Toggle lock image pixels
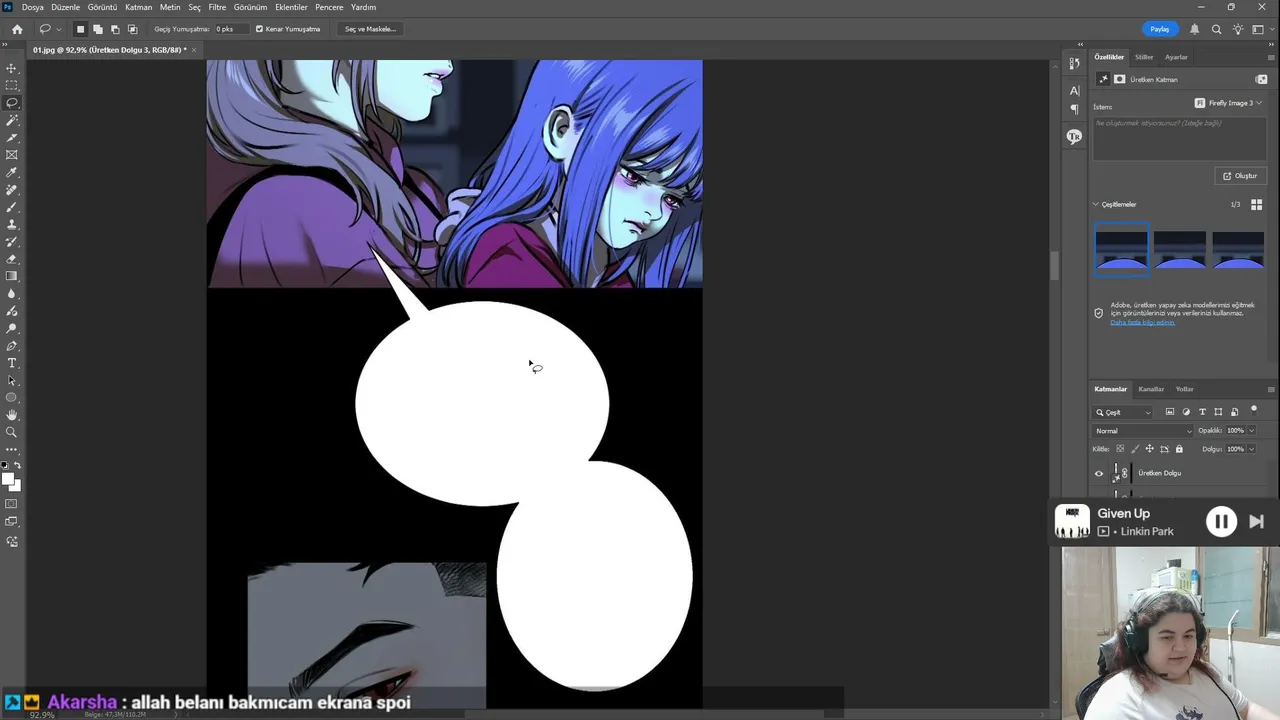The height and width of the screenshot is (720, 1280). click(x=1135, y=449)
